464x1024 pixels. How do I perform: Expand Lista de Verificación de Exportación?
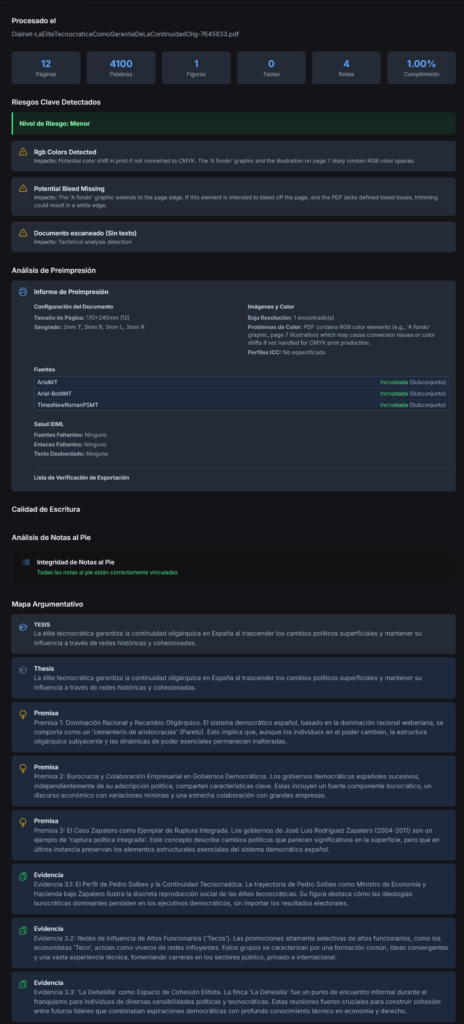coord(82,477)
